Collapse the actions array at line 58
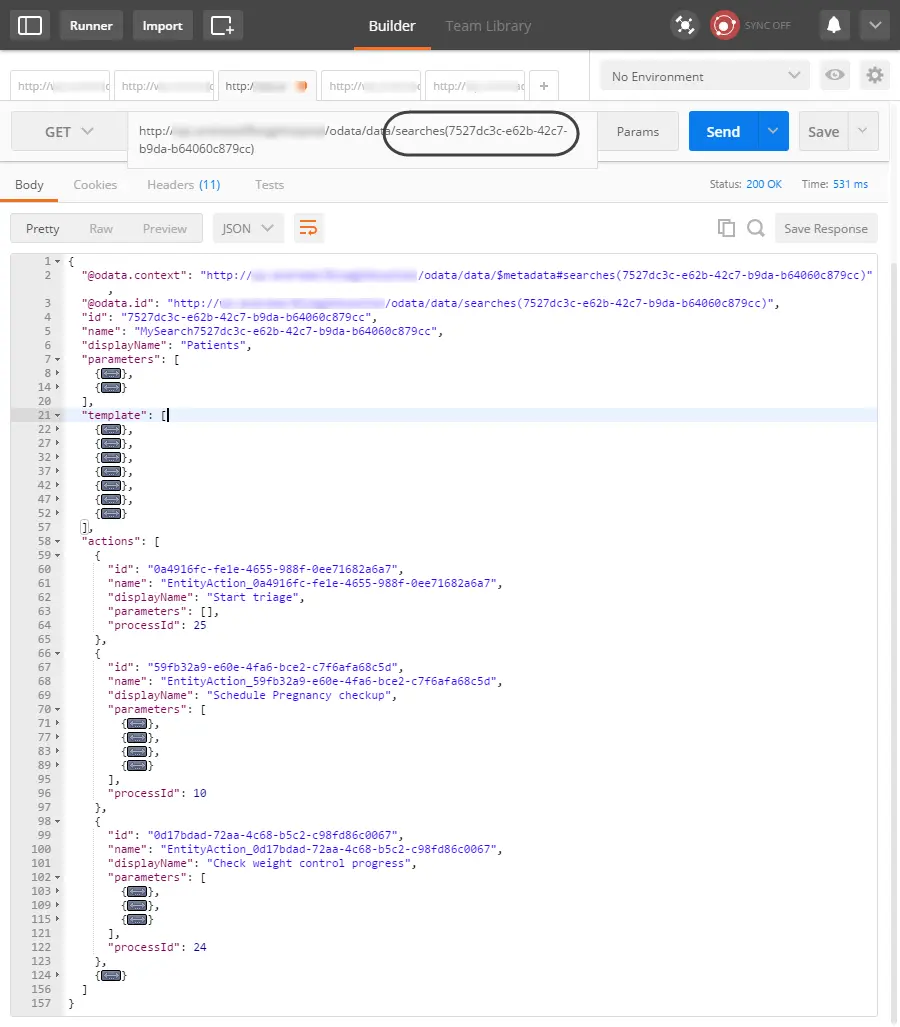This screenshot has width=900, height=1027. point(58,542)
